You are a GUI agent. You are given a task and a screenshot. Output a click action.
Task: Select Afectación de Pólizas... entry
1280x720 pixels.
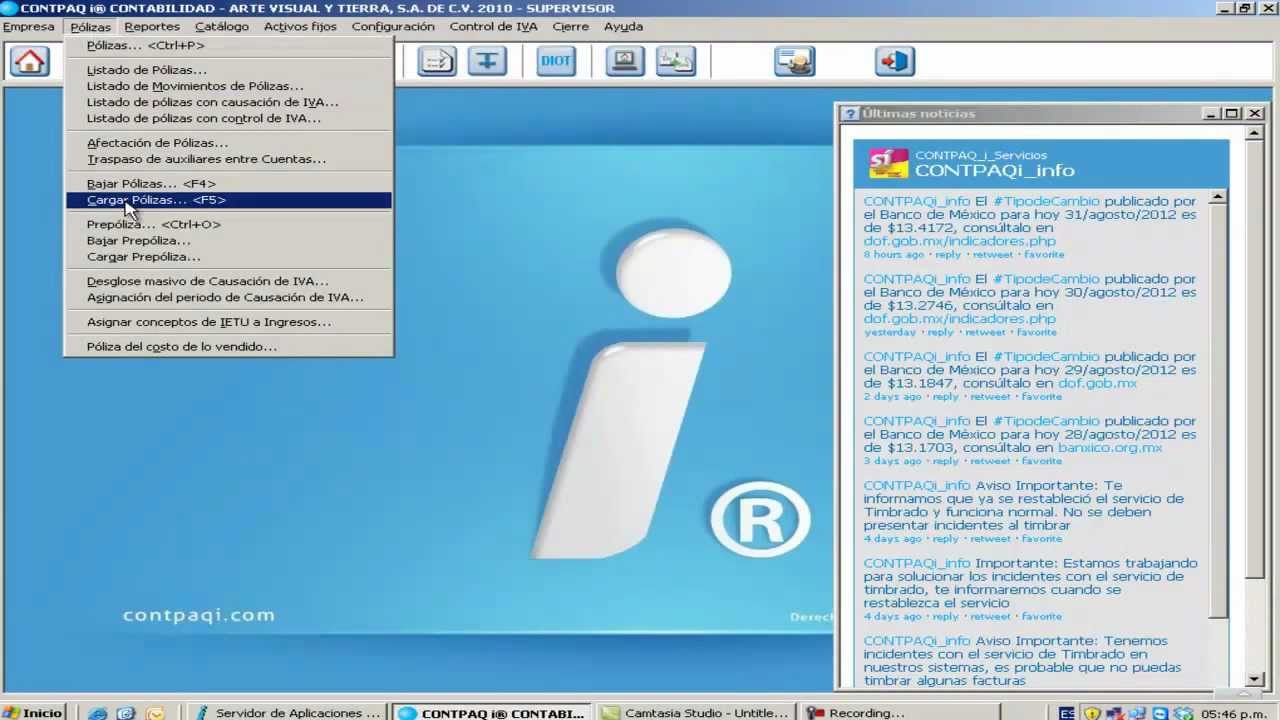pyautogui.click(x=229, y=143)
